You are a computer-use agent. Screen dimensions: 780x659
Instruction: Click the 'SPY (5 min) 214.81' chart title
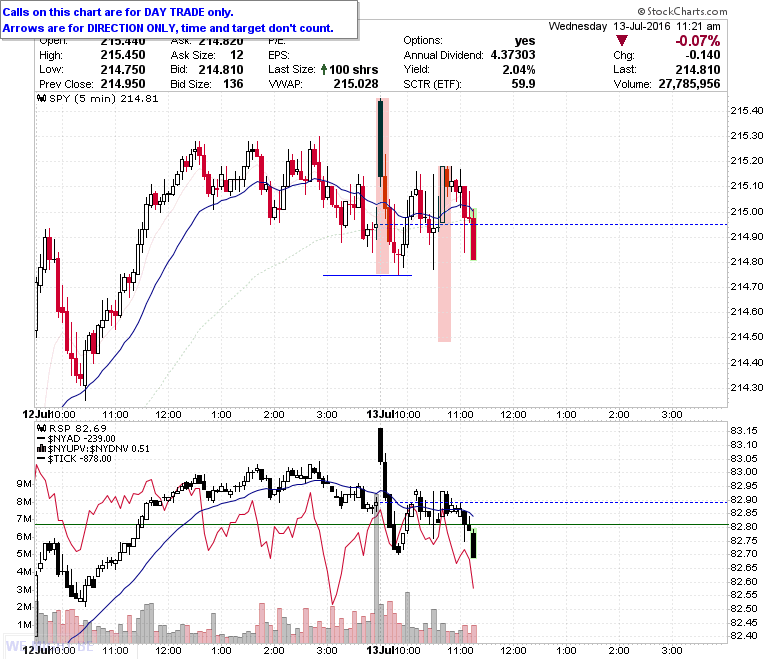coord(104,98)
